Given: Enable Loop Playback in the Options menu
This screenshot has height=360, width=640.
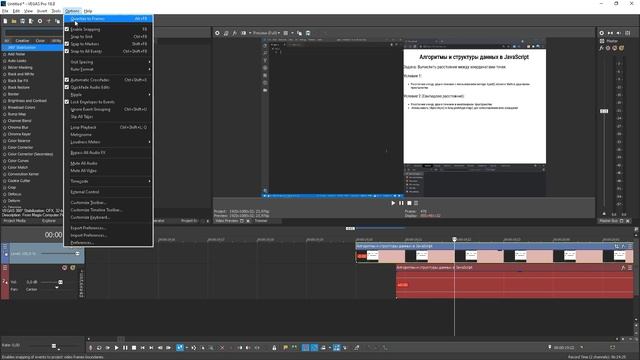Looking at the screenshot, I should tap(108, 127).
